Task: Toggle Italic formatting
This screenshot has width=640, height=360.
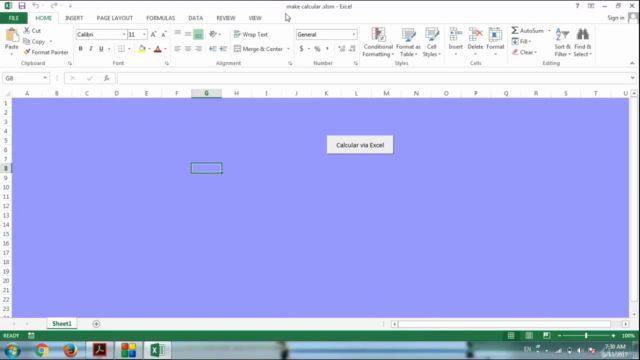Action: point(91,49)
